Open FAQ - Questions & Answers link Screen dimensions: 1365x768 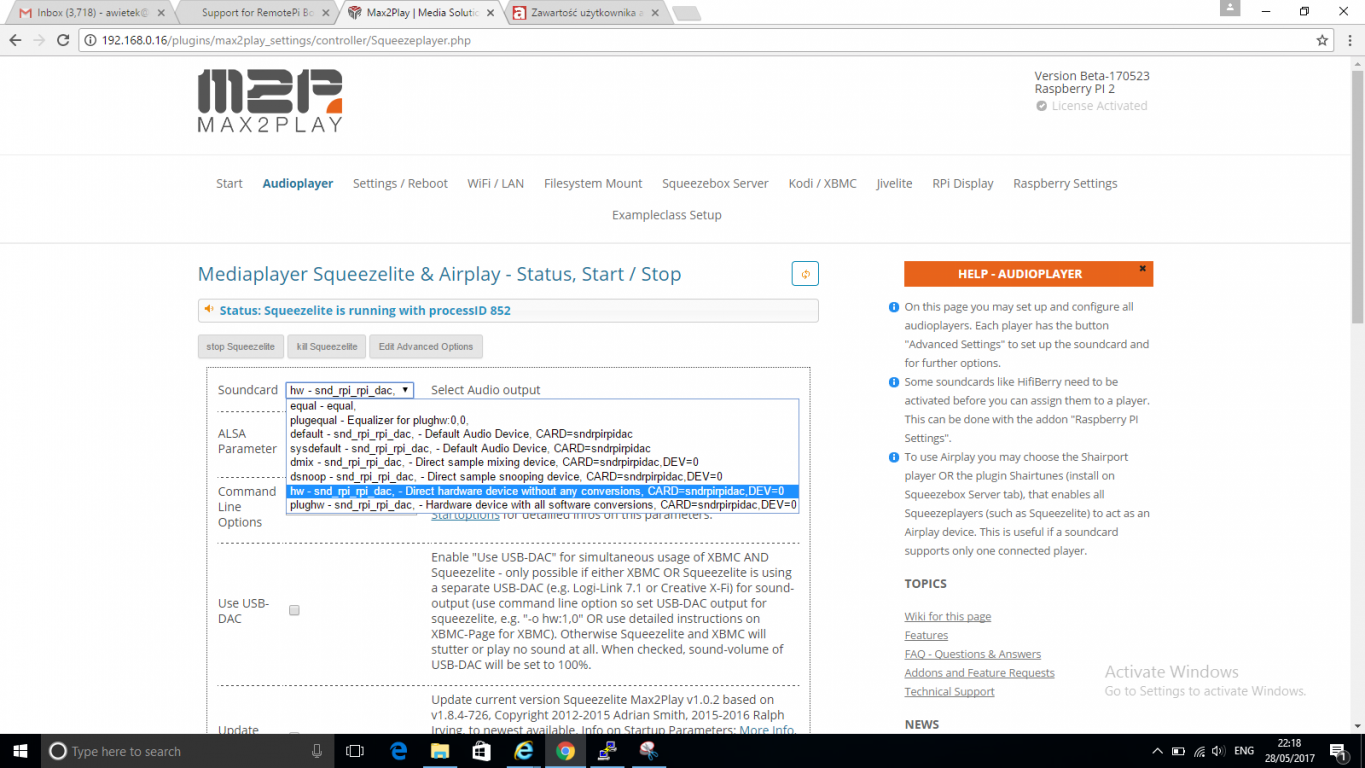(972, 654)
